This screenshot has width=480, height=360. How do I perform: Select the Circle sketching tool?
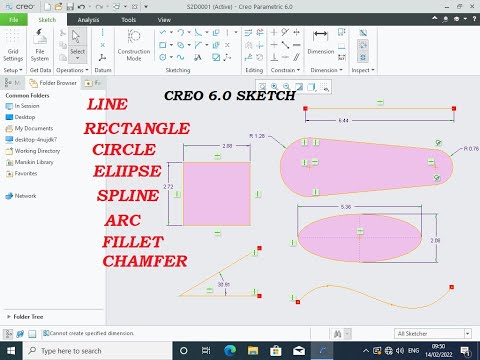click(x=163, y=57)
